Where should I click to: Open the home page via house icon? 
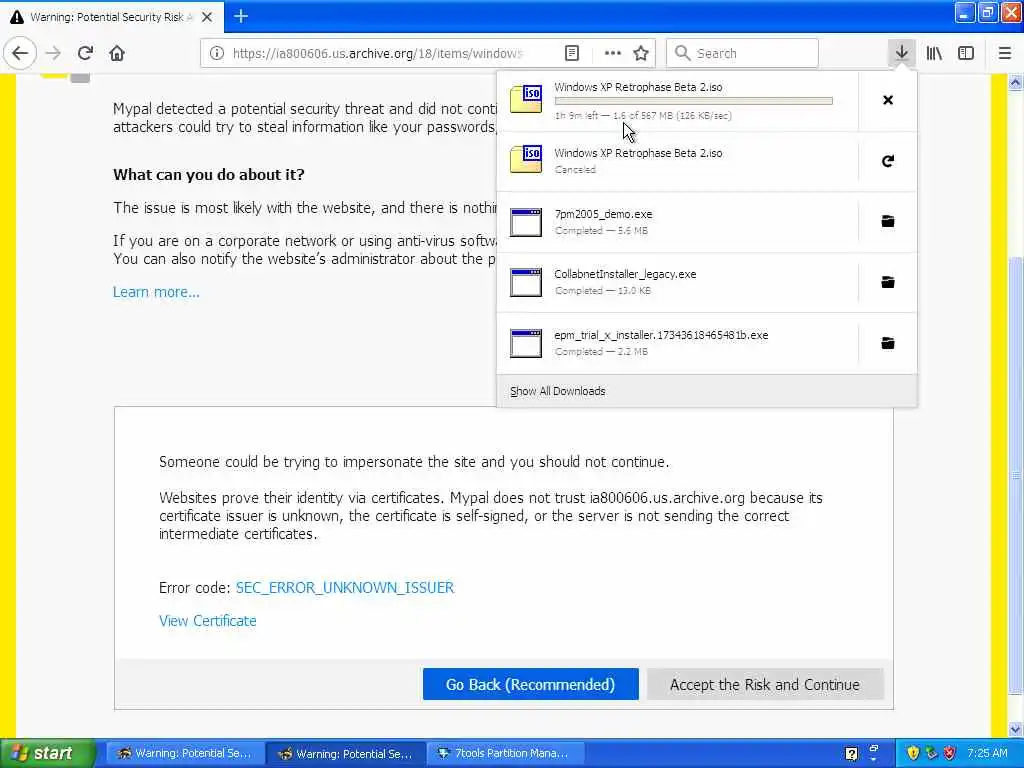[x=117, y=53]
